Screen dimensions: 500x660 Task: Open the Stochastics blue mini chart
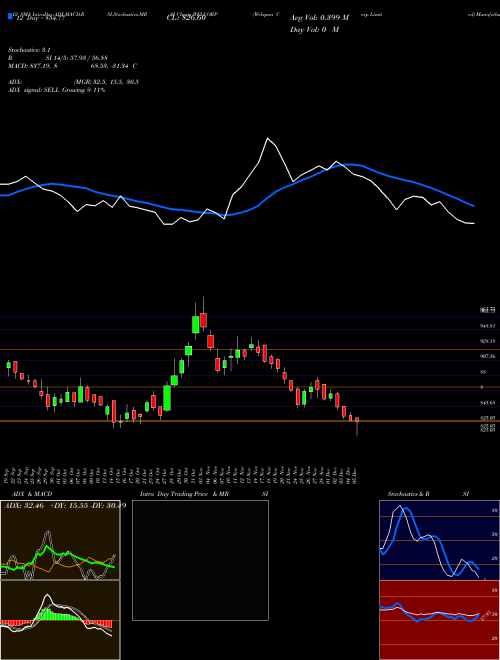pos(439,540)
